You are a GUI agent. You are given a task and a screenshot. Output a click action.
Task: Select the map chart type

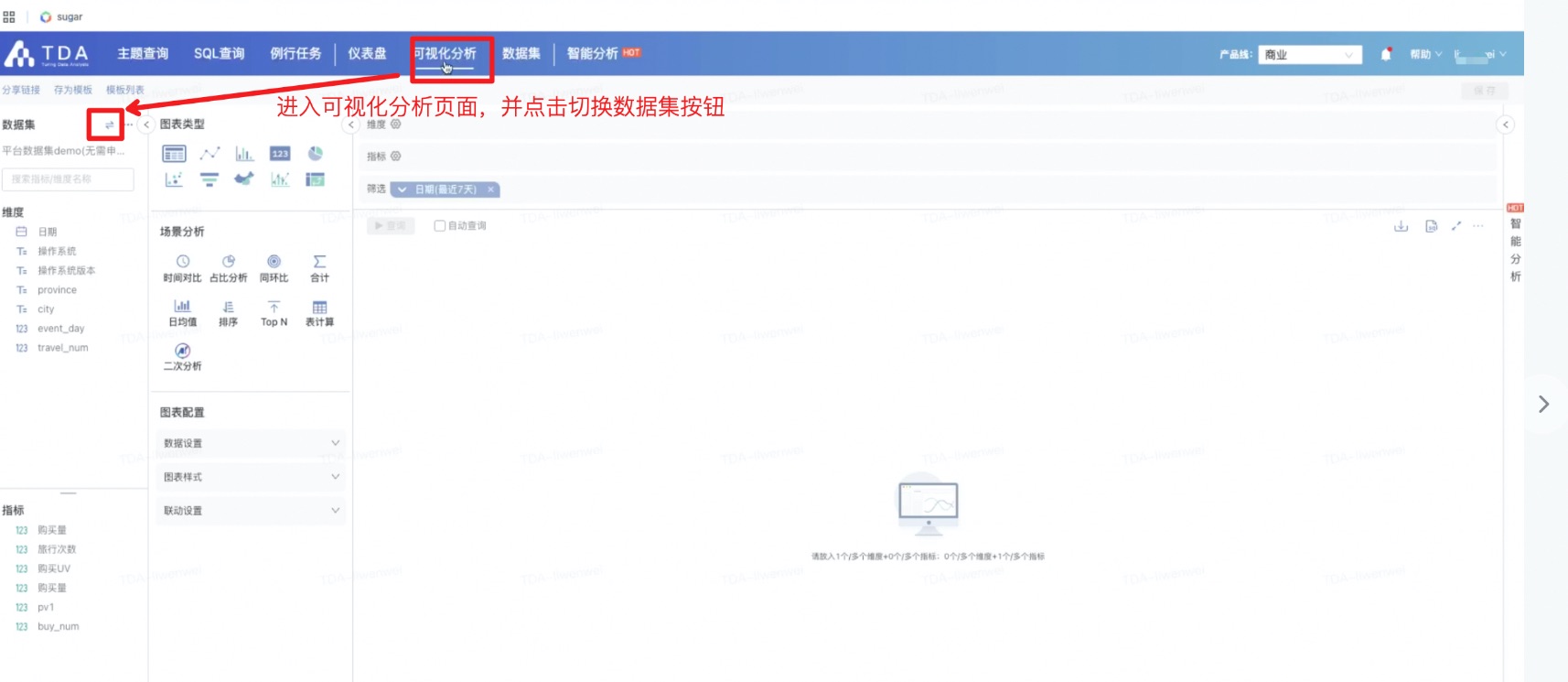[x=243, y=179]
